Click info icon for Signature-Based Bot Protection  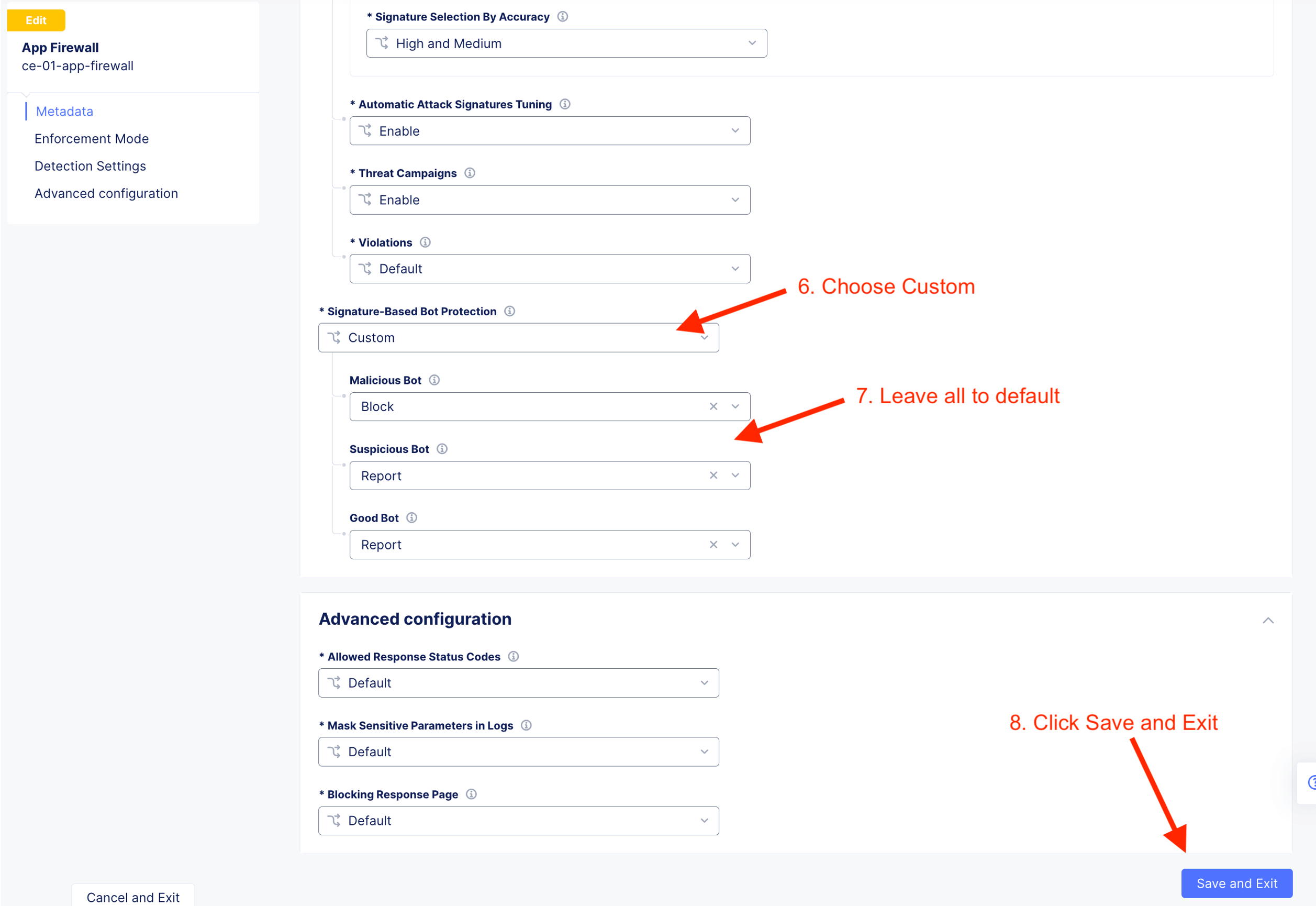509,311
